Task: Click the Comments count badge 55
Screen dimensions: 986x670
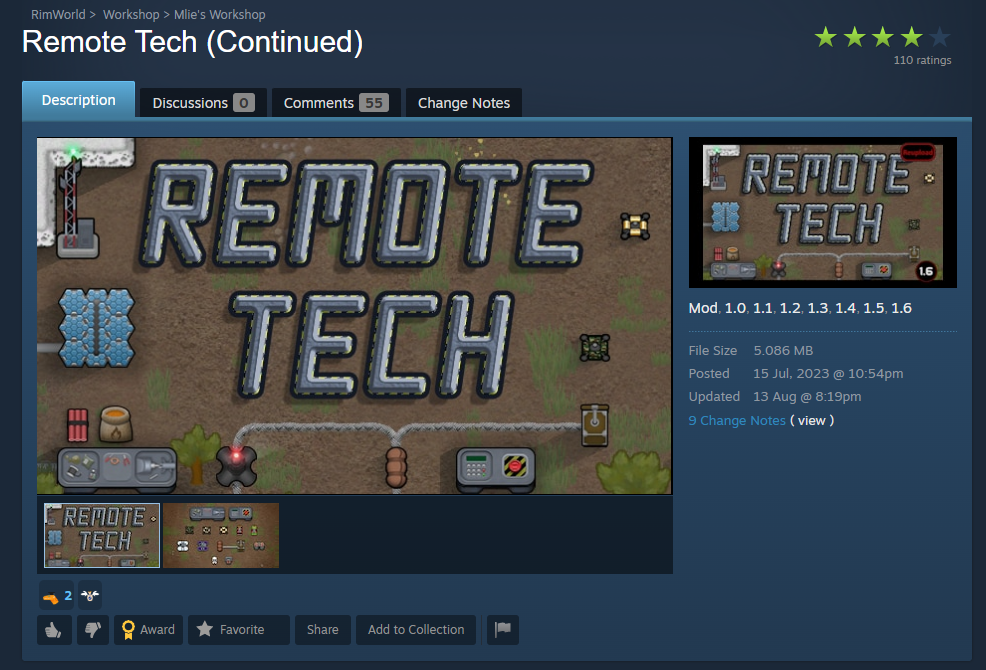Action: 374,103
